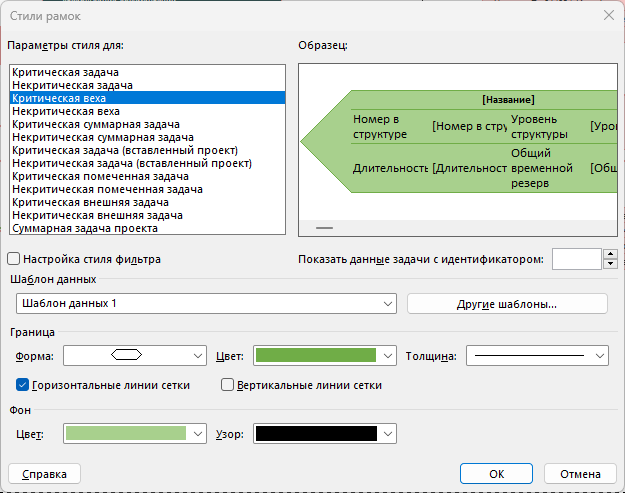Screen dimensions: 625x493
Task: Select 'Некритическая задача' list item
Action: (x=147, y=85)
